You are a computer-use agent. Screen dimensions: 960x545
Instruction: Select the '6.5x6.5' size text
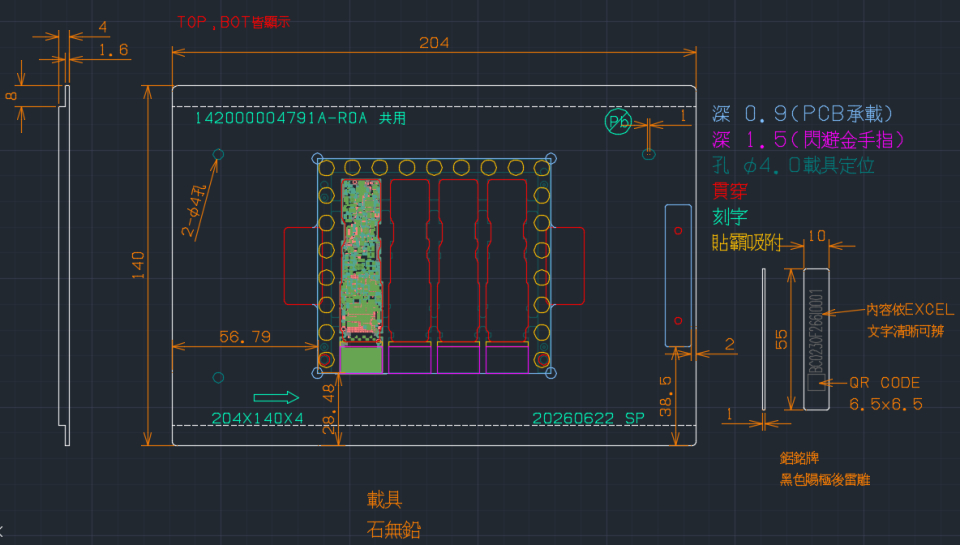pyautogui.click(x=886, y=404)
